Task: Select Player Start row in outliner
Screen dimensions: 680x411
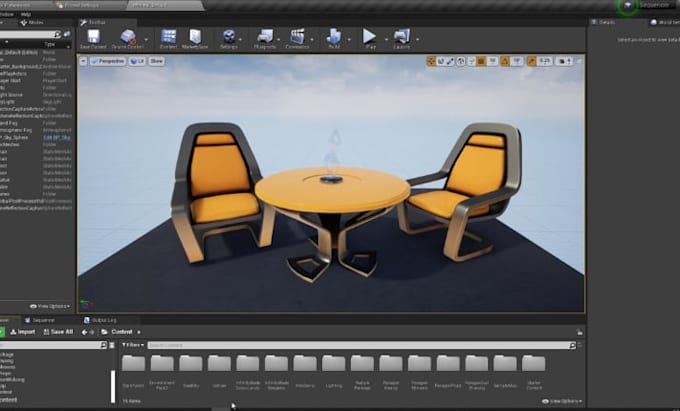Action: 36,81
